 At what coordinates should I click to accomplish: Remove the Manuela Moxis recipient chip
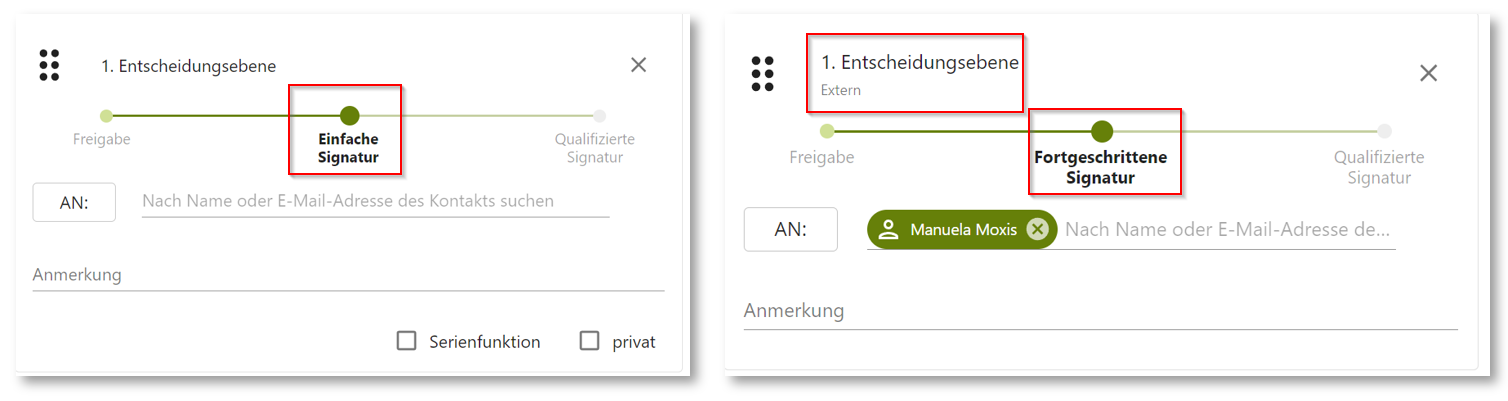click(x=1038, y=230)
